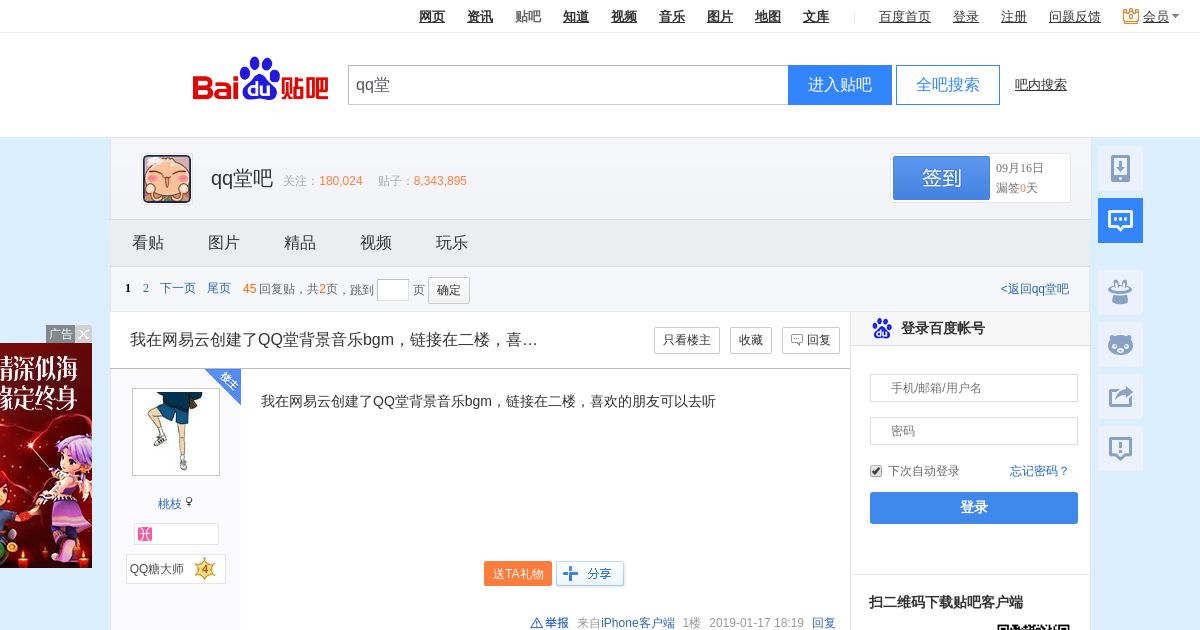The height and width of the screenshot is (630, 1200).
Task: Open the 资讯 top nav link
Action: point(480,16)
